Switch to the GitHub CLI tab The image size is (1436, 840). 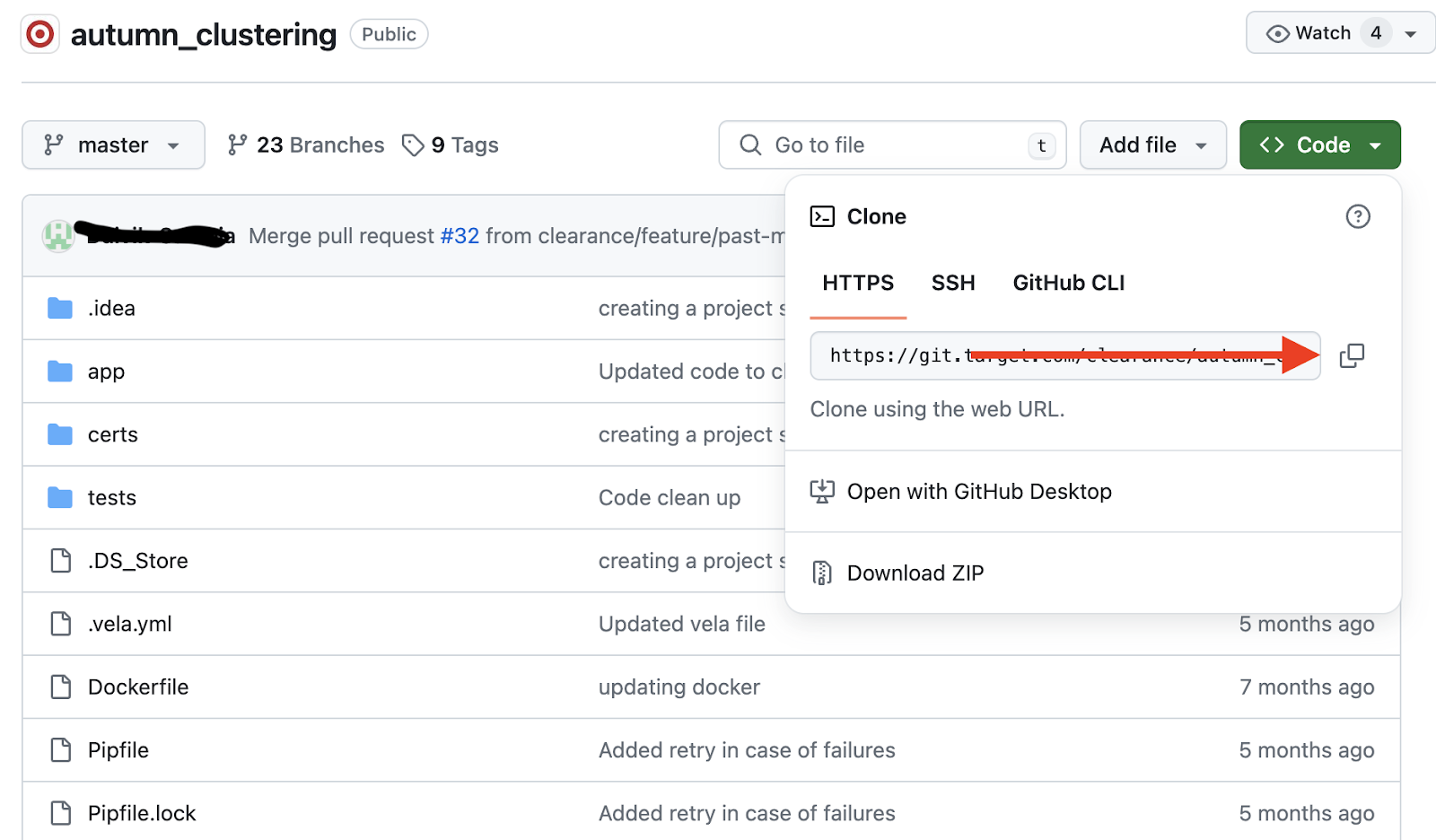coord(1069,284)
